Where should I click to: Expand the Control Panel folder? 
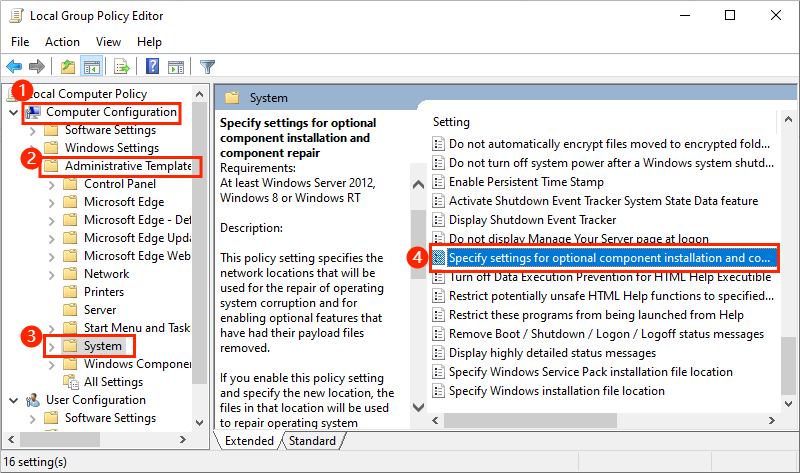[52, 185]
